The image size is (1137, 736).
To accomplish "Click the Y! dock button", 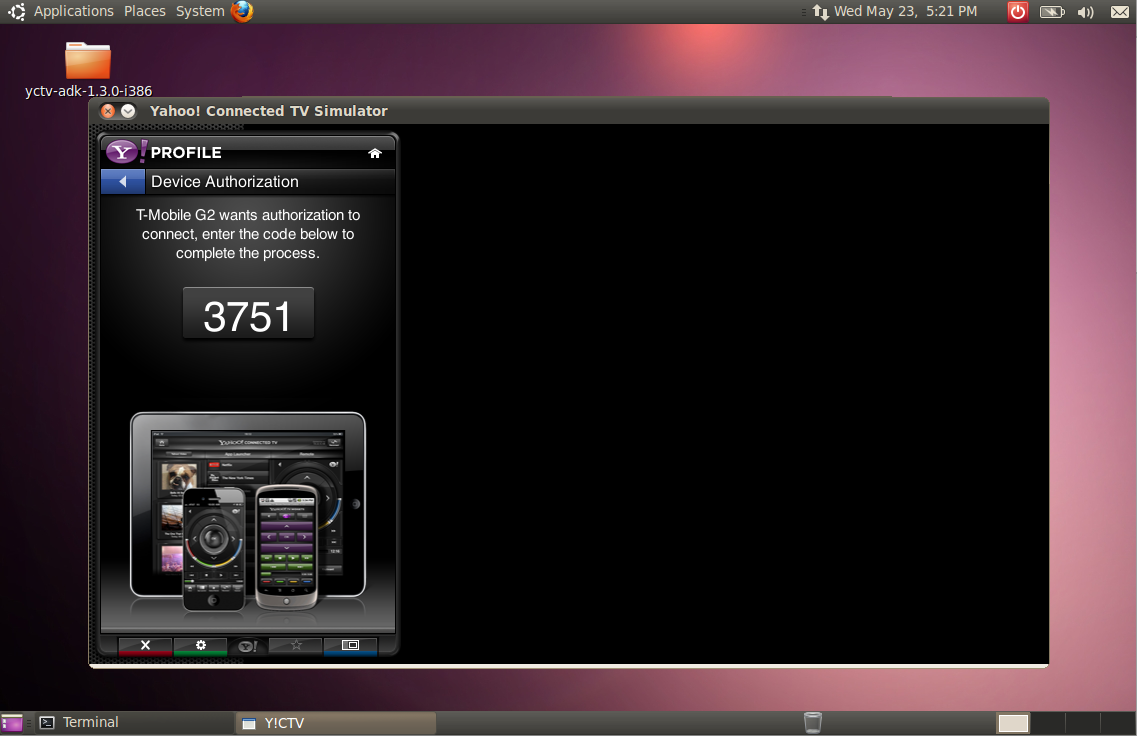I will (x=248, y=646).
